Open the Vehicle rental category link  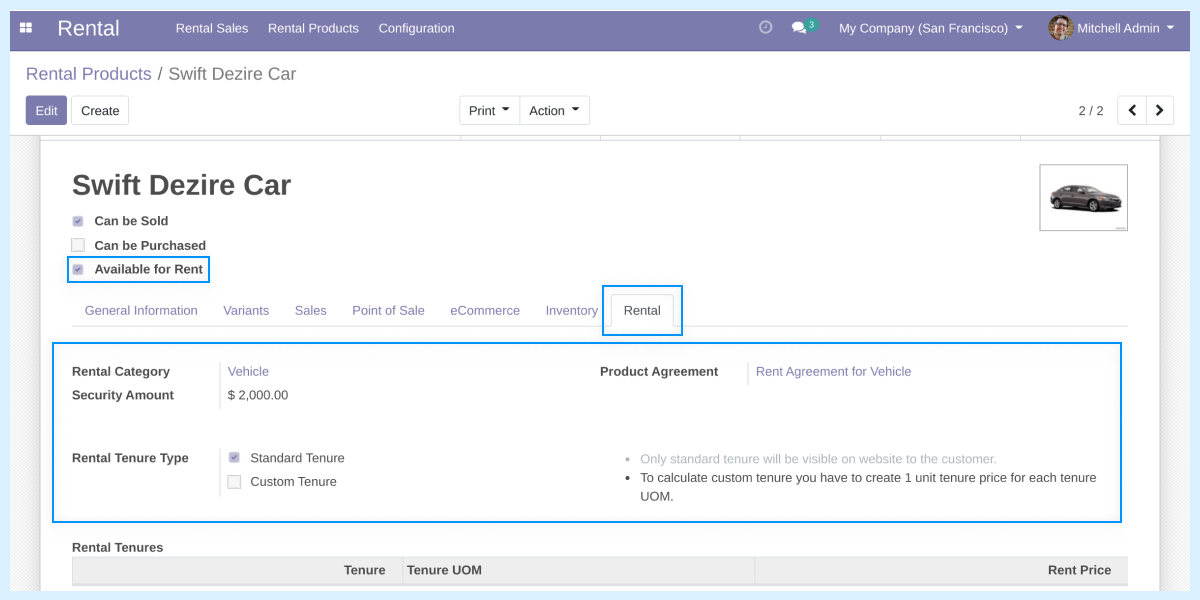248,371
